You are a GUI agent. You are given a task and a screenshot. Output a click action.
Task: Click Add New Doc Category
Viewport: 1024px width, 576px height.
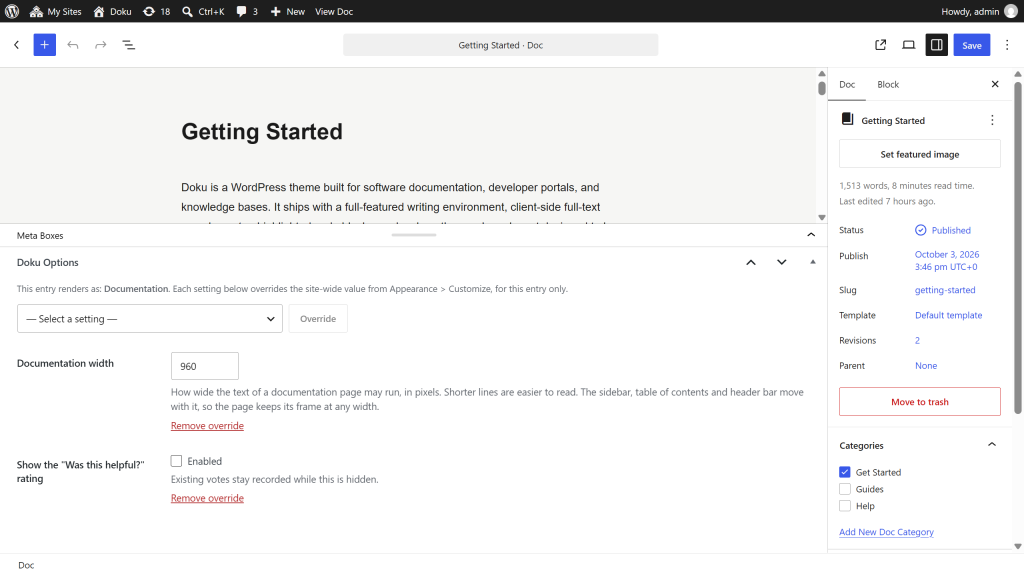coord(886,532)
